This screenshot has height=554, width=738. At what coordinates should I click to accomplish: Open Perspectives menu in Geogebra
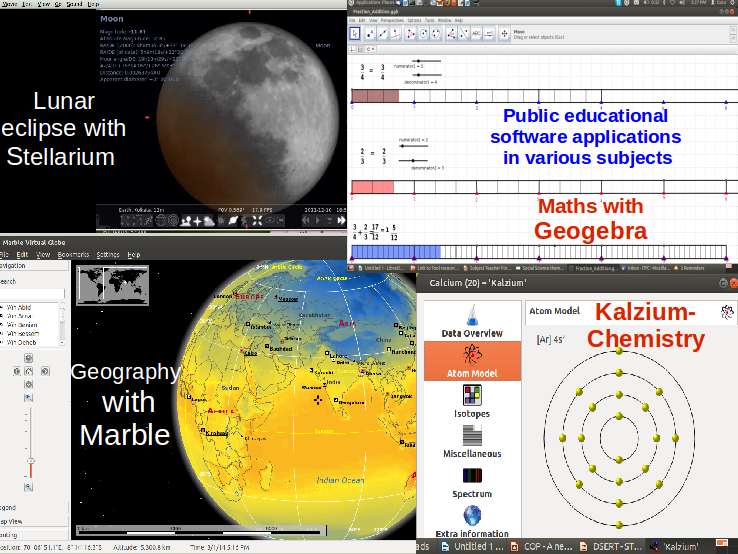(x=393, y=20)
